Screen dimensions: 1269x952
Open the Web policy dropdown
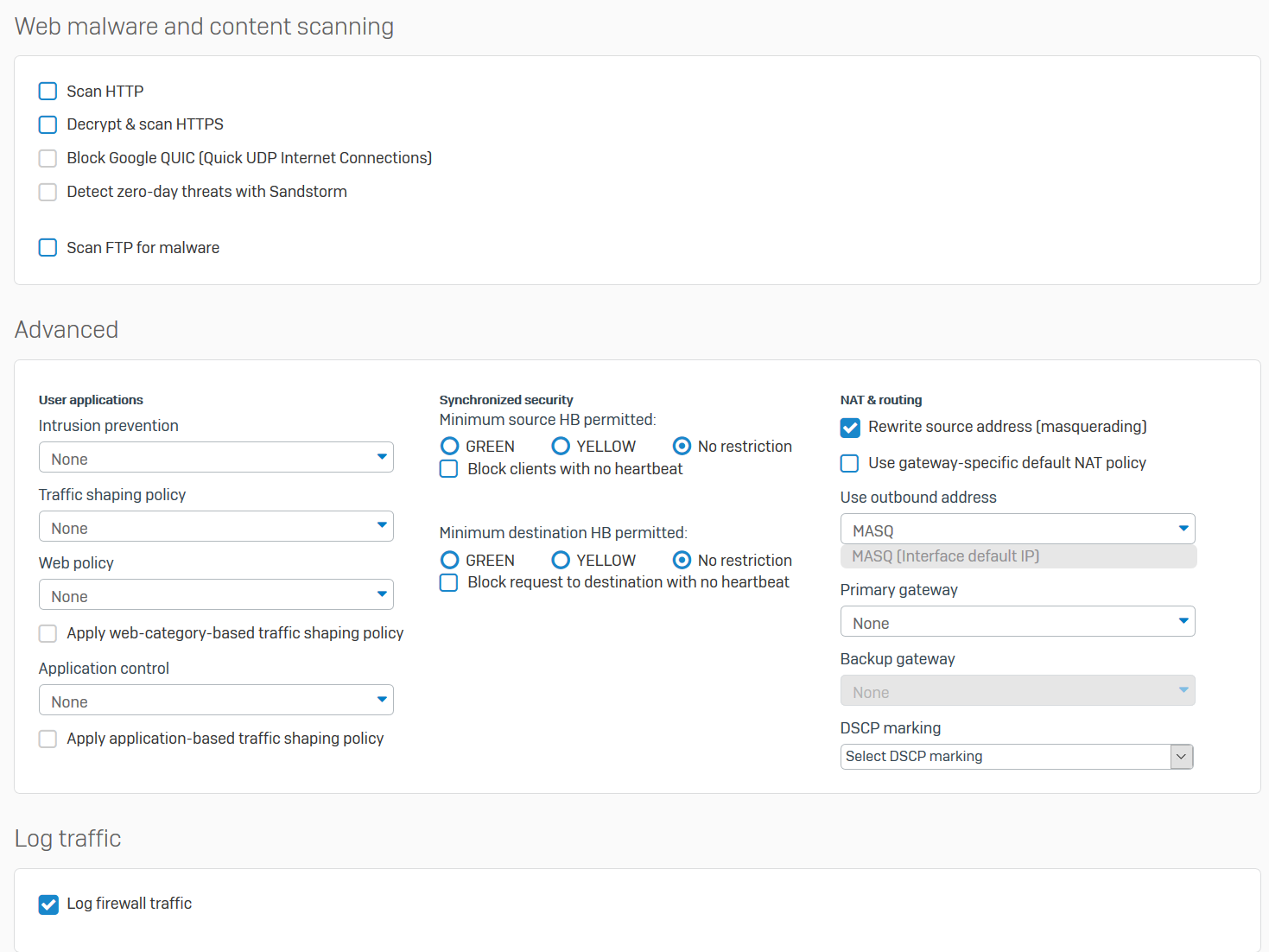pyautogui.click(x=216, y=595)
